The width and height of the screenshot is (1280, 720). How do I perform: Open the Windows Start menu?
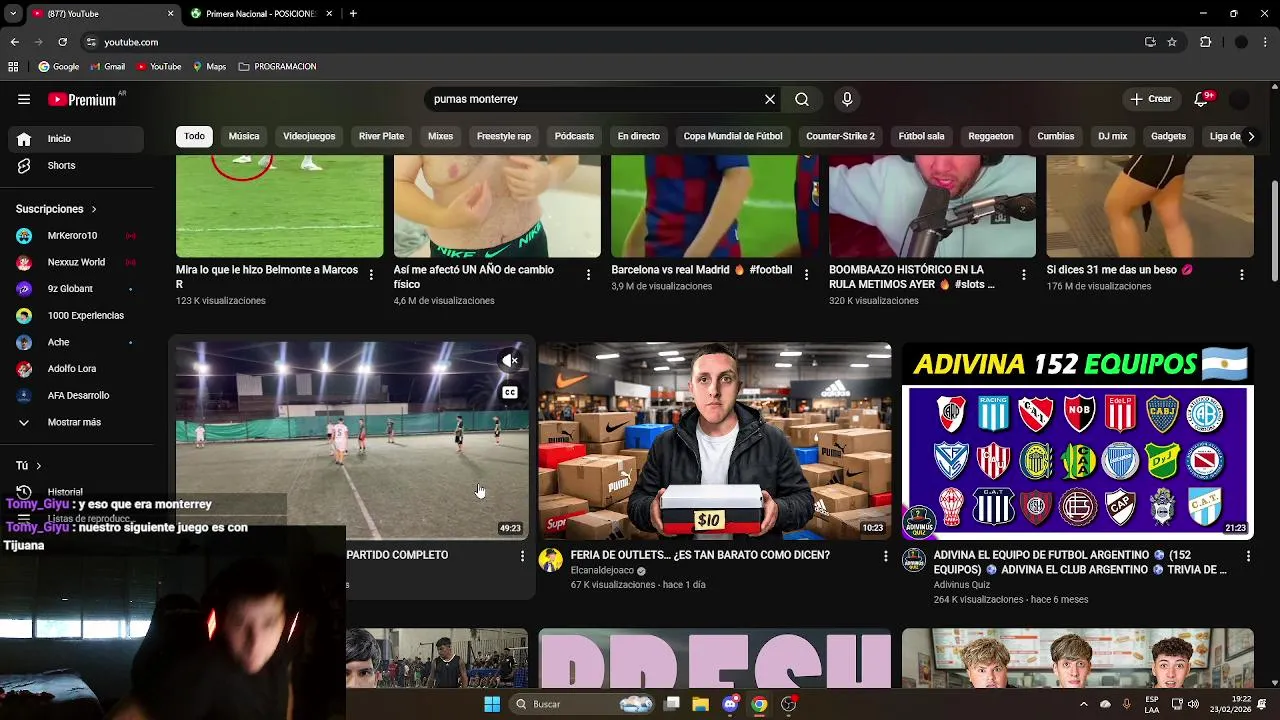(x=492, y=704)
